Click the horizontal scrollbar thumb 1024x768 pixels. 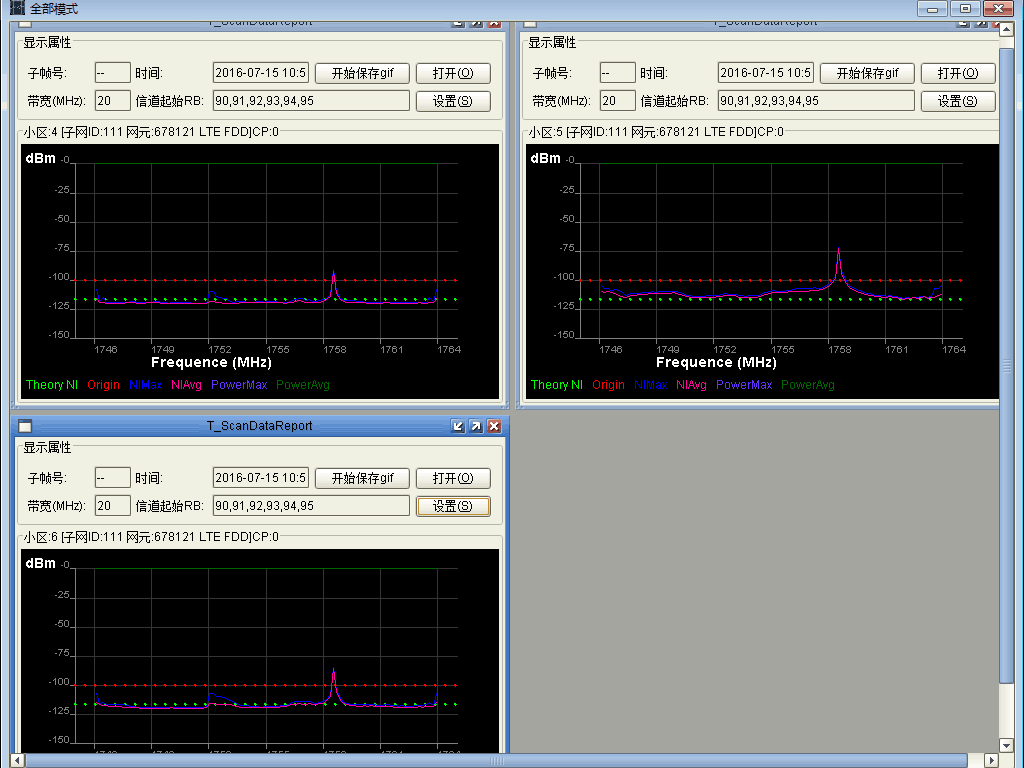[x=496, y=760]
